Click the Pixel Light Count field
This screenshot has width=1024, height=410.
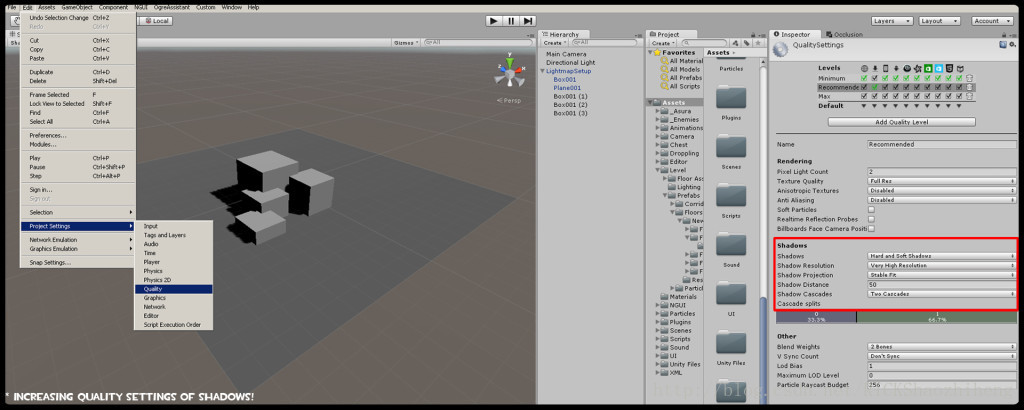click(x=942, y=172)
